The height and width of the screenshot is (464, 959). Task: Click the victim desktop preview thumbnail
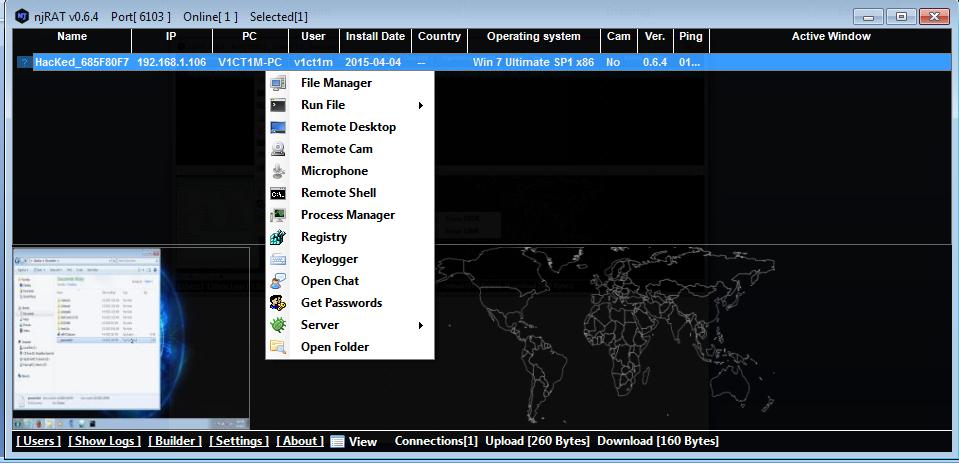(131, 338)
